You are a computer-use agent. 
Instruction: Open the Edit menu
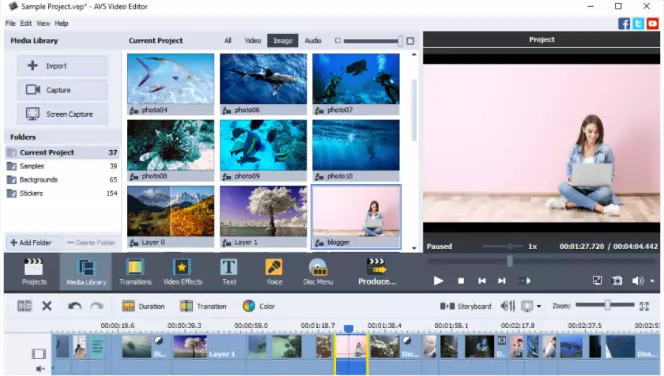tap(26, 23)
